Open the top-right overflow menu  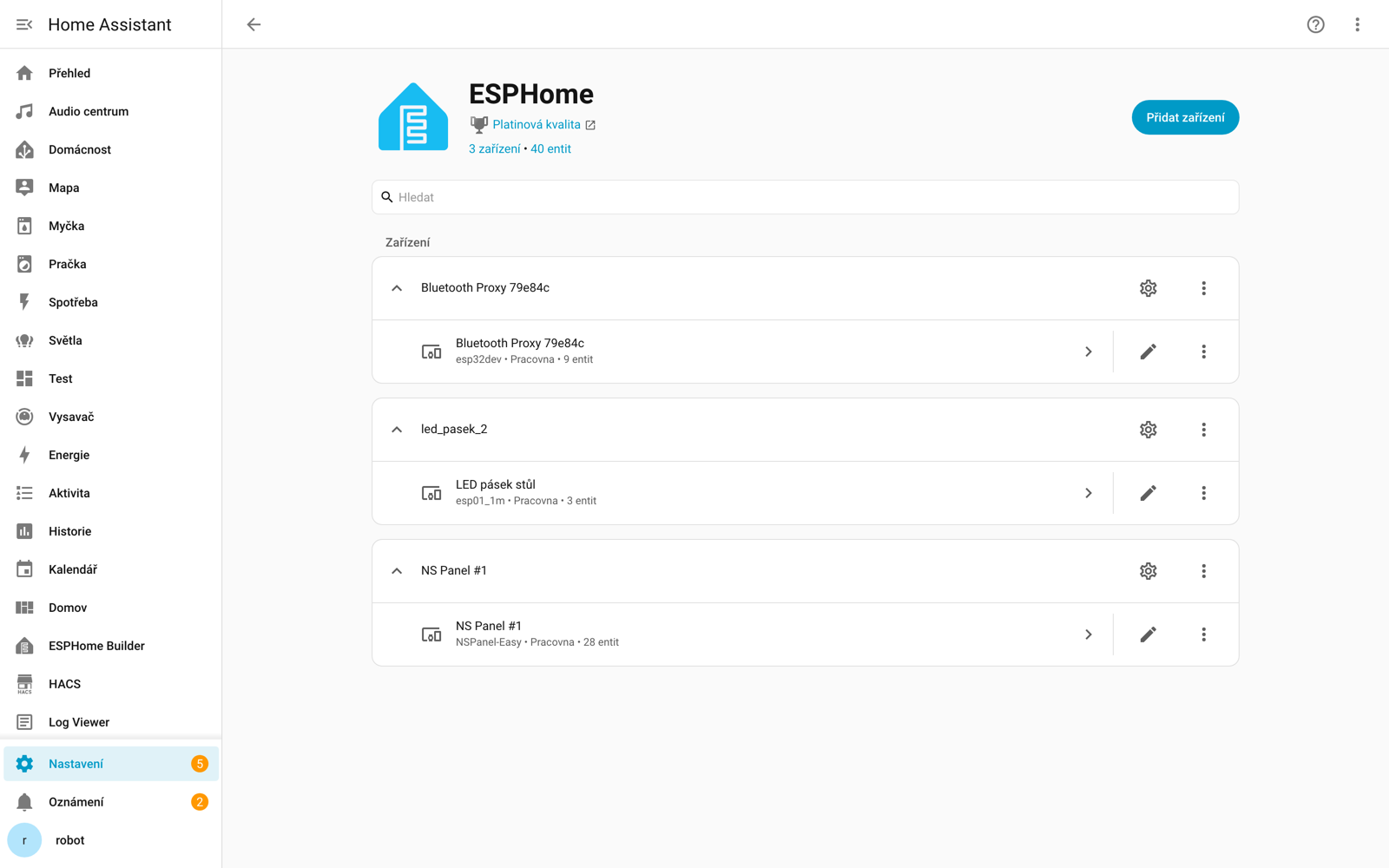[x=1358, y=24]
